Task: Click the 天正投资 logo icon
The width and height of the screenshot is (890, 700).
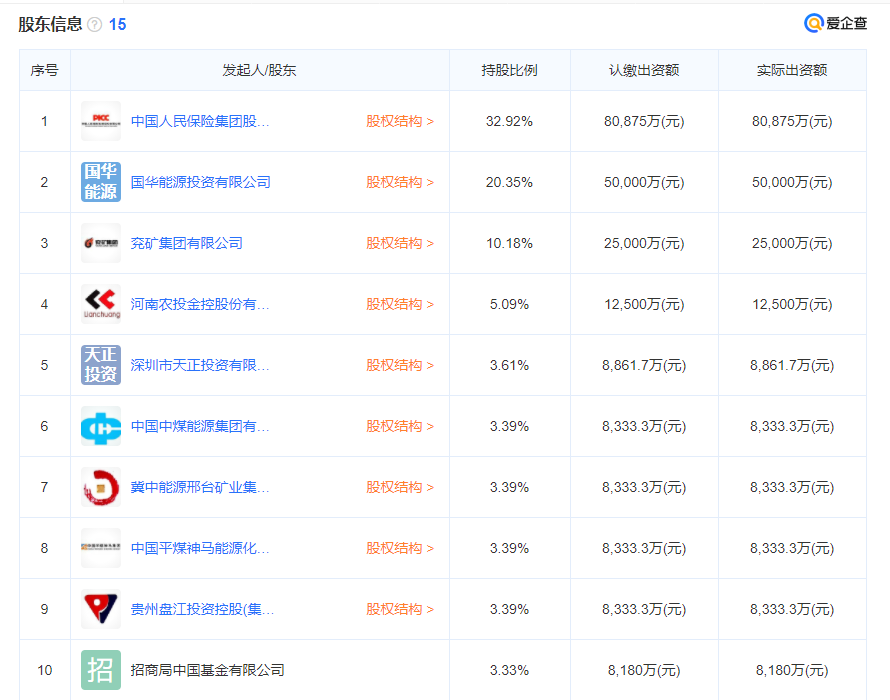Action: (x=100, y=365)
